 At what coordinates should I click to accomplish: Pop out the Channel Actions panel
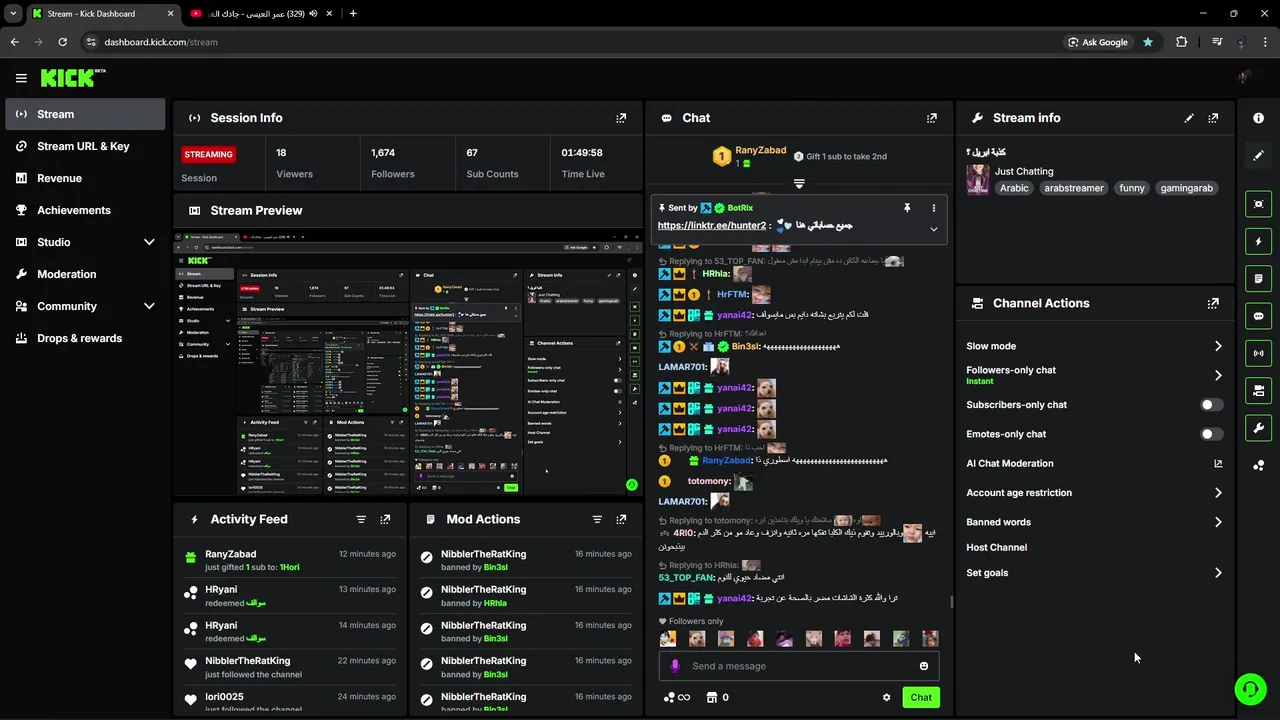(1213, 303)
